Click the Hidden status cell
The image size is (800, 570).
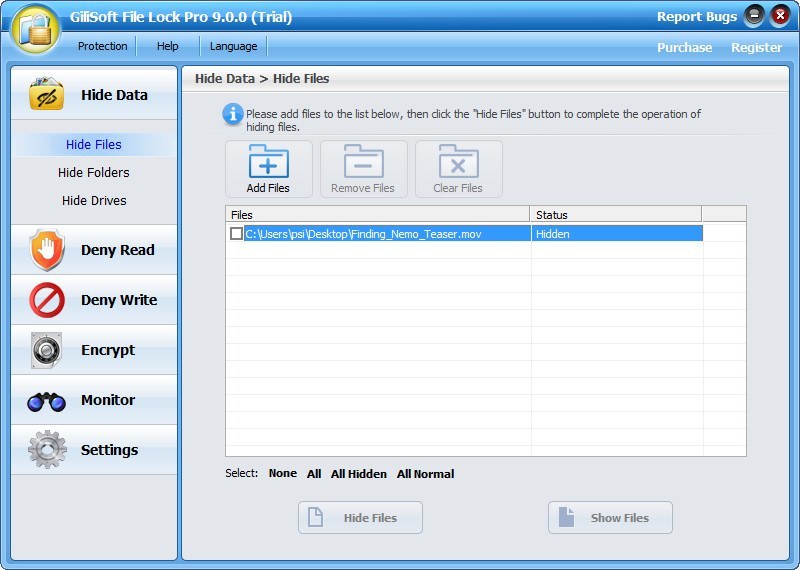point(617,234)
